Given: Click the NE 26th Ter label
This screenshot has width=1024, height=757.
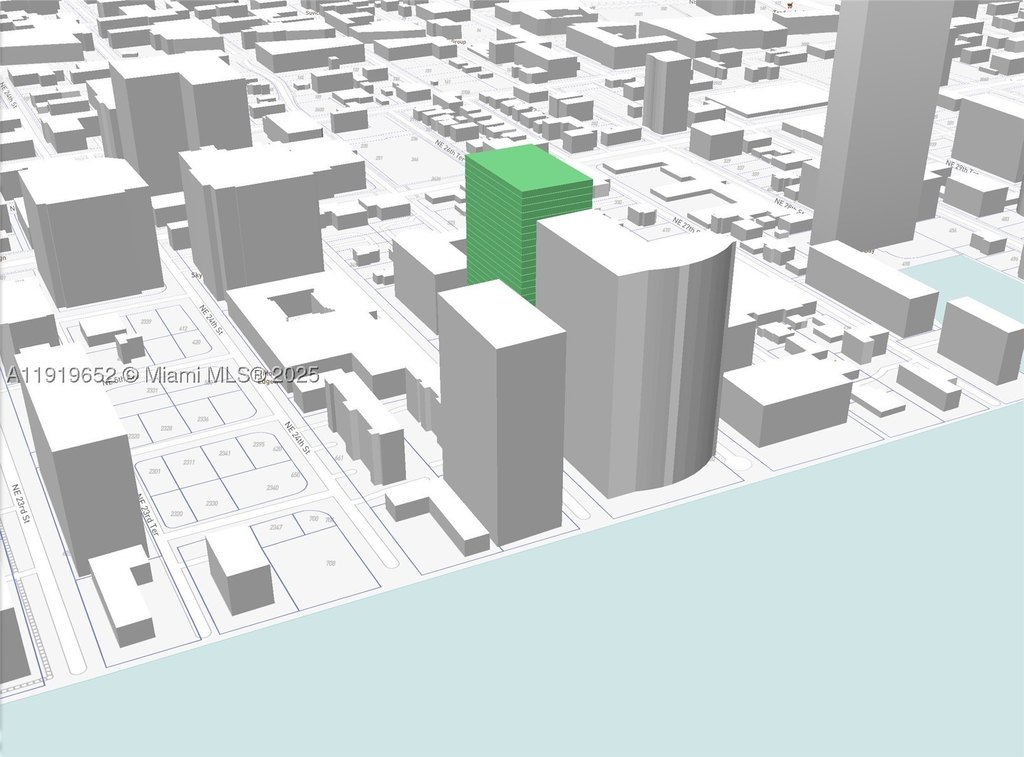Looking at the screenshot, I should tap(451, 148).
